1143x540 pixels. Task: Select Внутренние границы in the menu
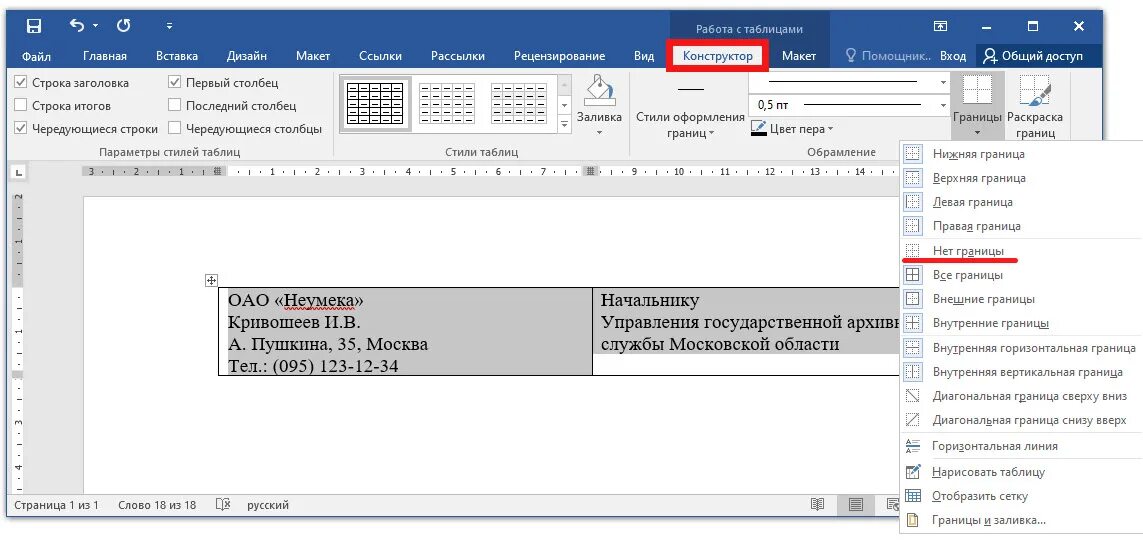point(1021,323)
